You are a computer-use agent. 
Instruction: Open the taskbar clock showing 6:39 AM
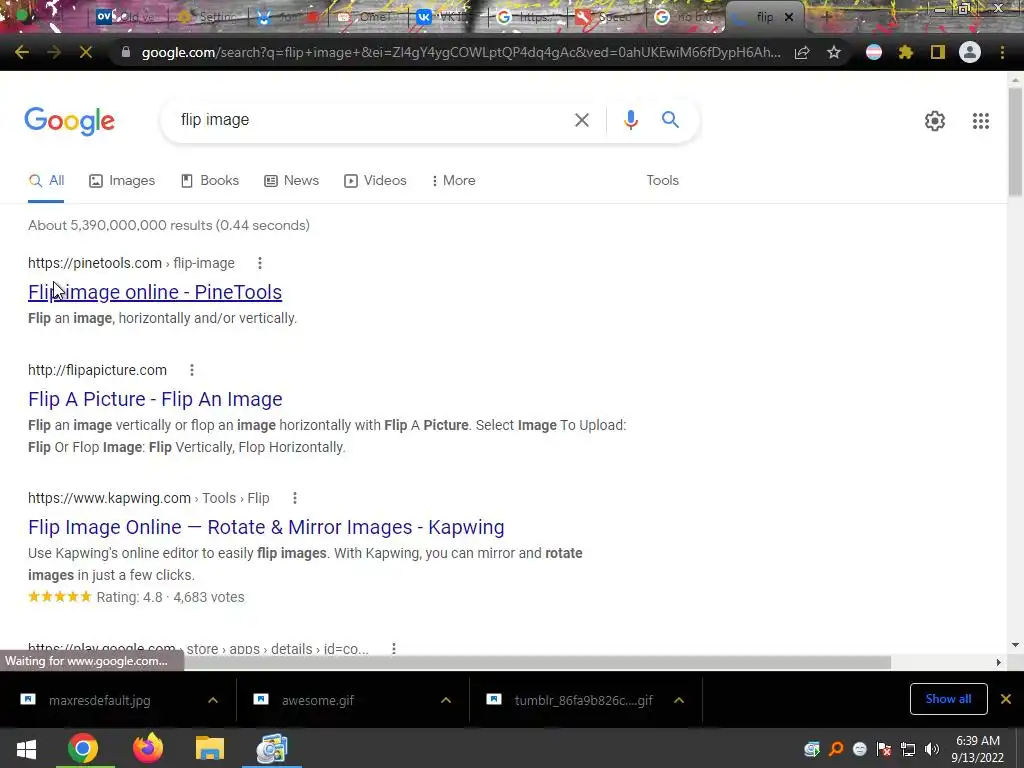pos(978,749)
